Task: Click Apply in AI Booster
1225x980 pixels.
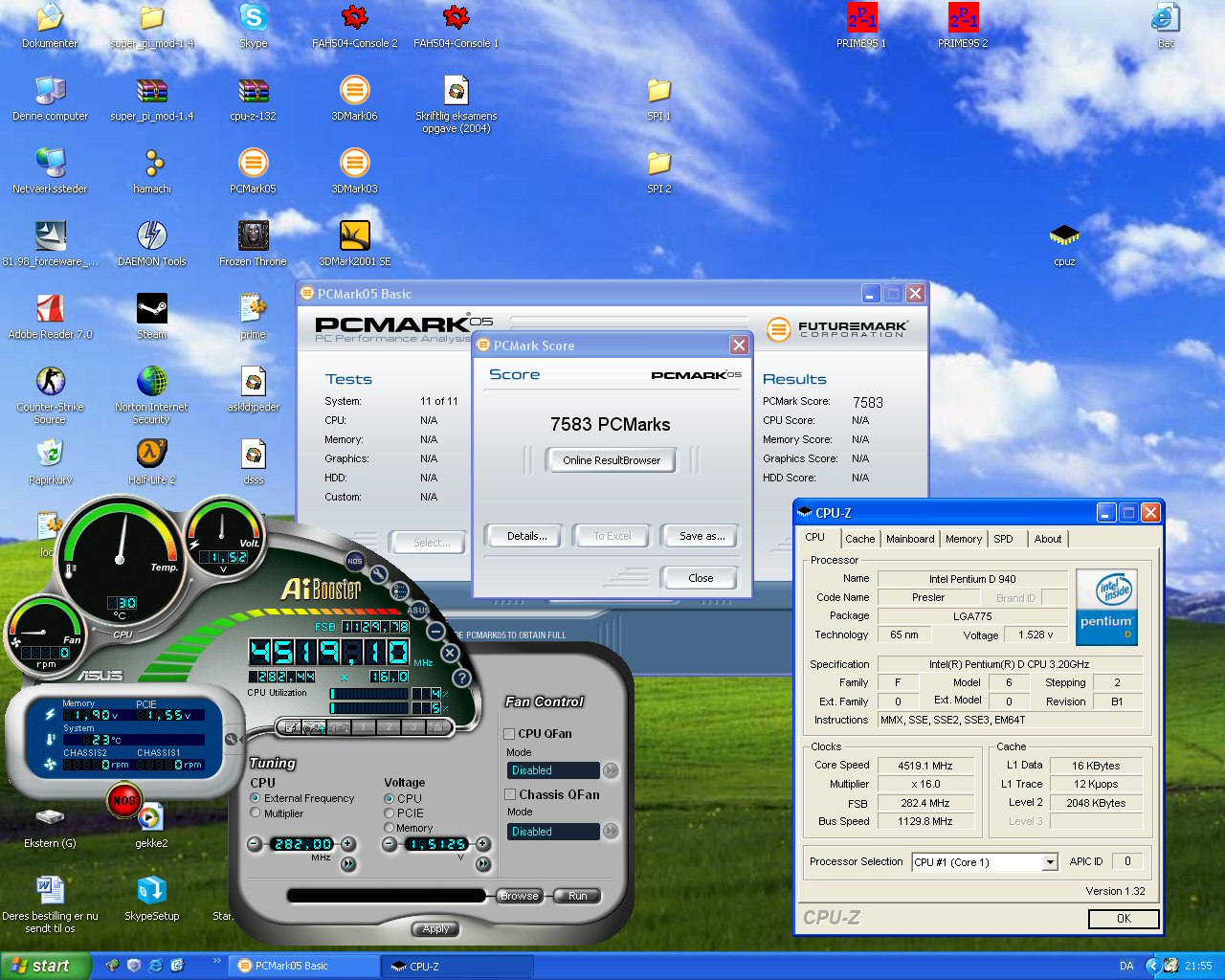Action: click(x=435, y=928)
